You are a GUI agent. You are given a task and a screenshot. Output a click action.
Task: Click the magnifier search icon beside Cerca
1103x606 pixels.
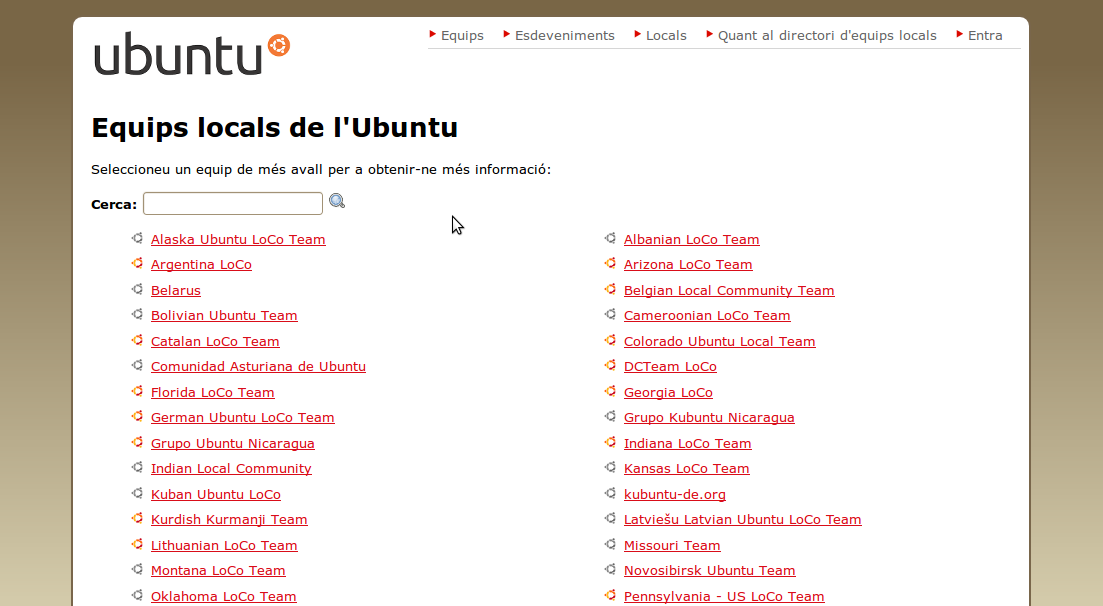337,201
